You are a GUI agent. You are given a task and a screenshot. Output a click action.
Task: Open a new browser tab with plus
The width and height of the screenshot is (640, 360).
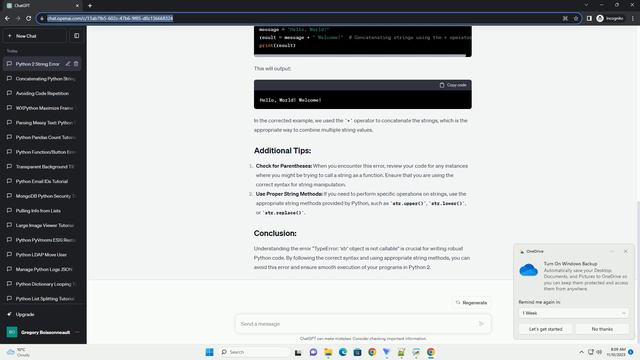[90, 6]
